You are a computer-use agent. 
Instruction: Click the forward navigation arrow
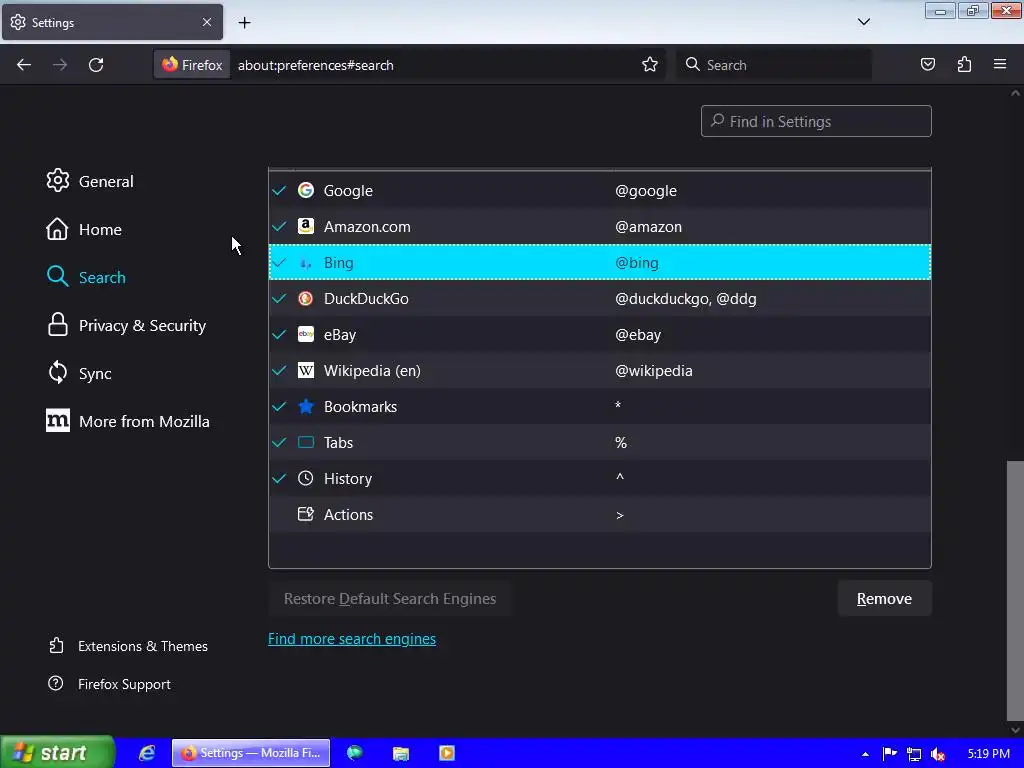[60, 65]
